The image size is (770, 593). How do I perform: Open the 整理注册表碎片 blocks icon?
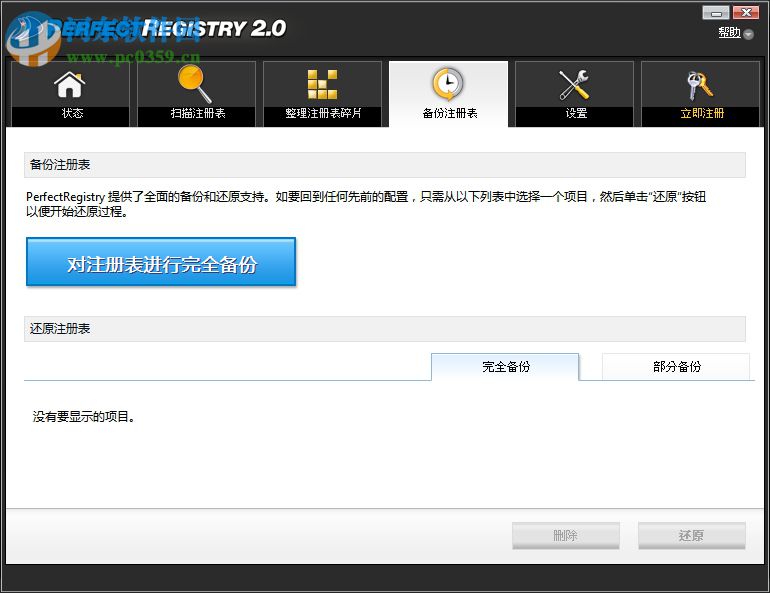point(322,84)
